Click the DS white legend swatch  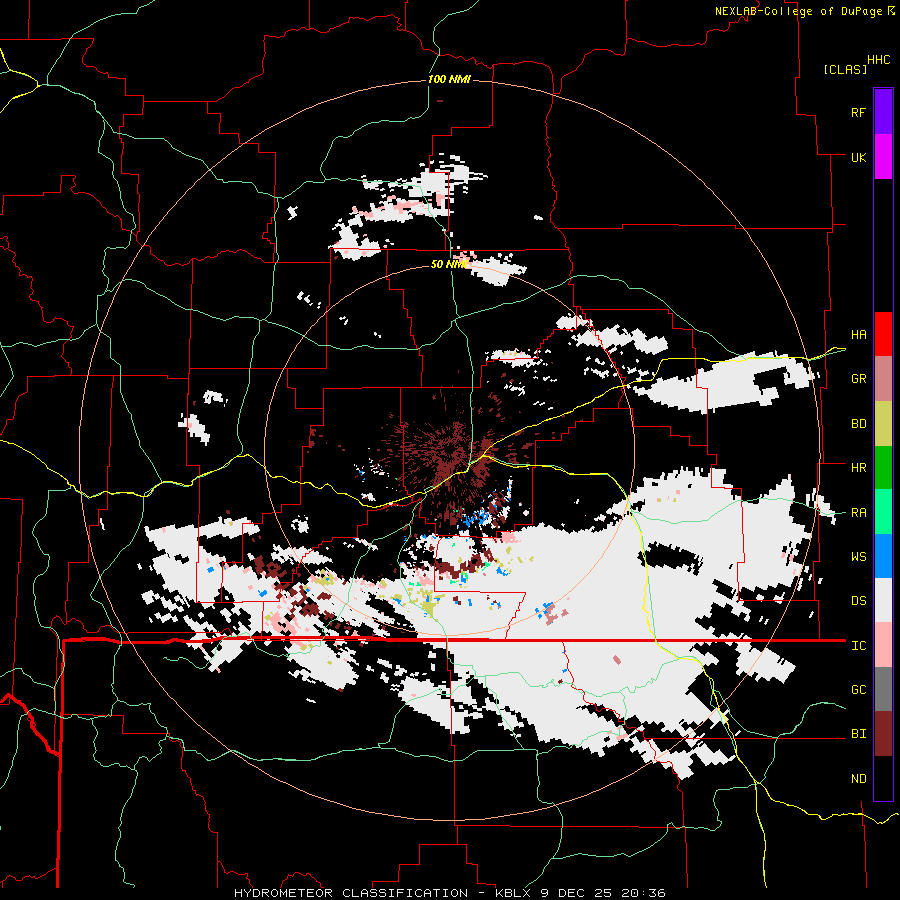click(883, 600)
